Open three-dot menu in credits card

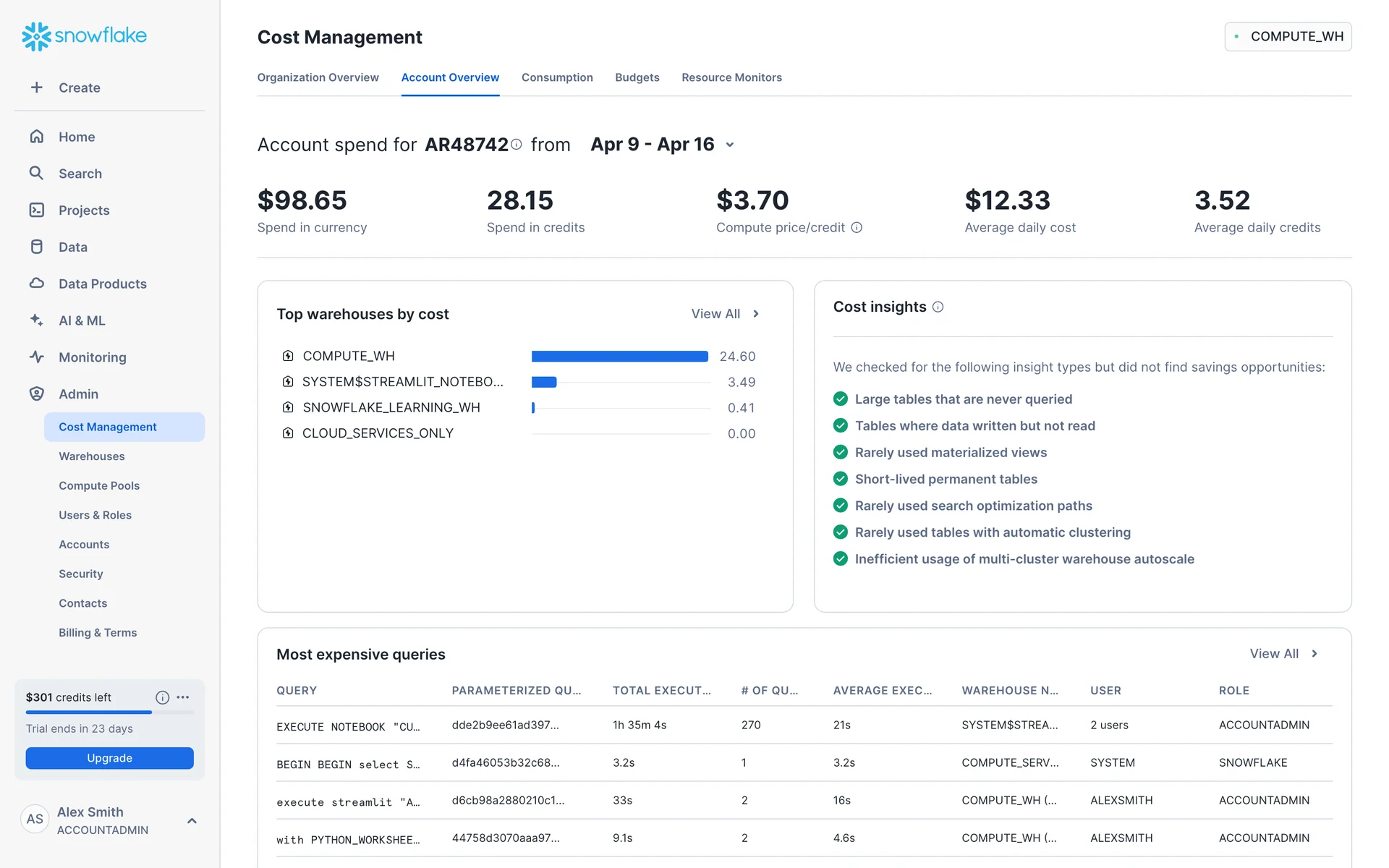coord(183,697)
